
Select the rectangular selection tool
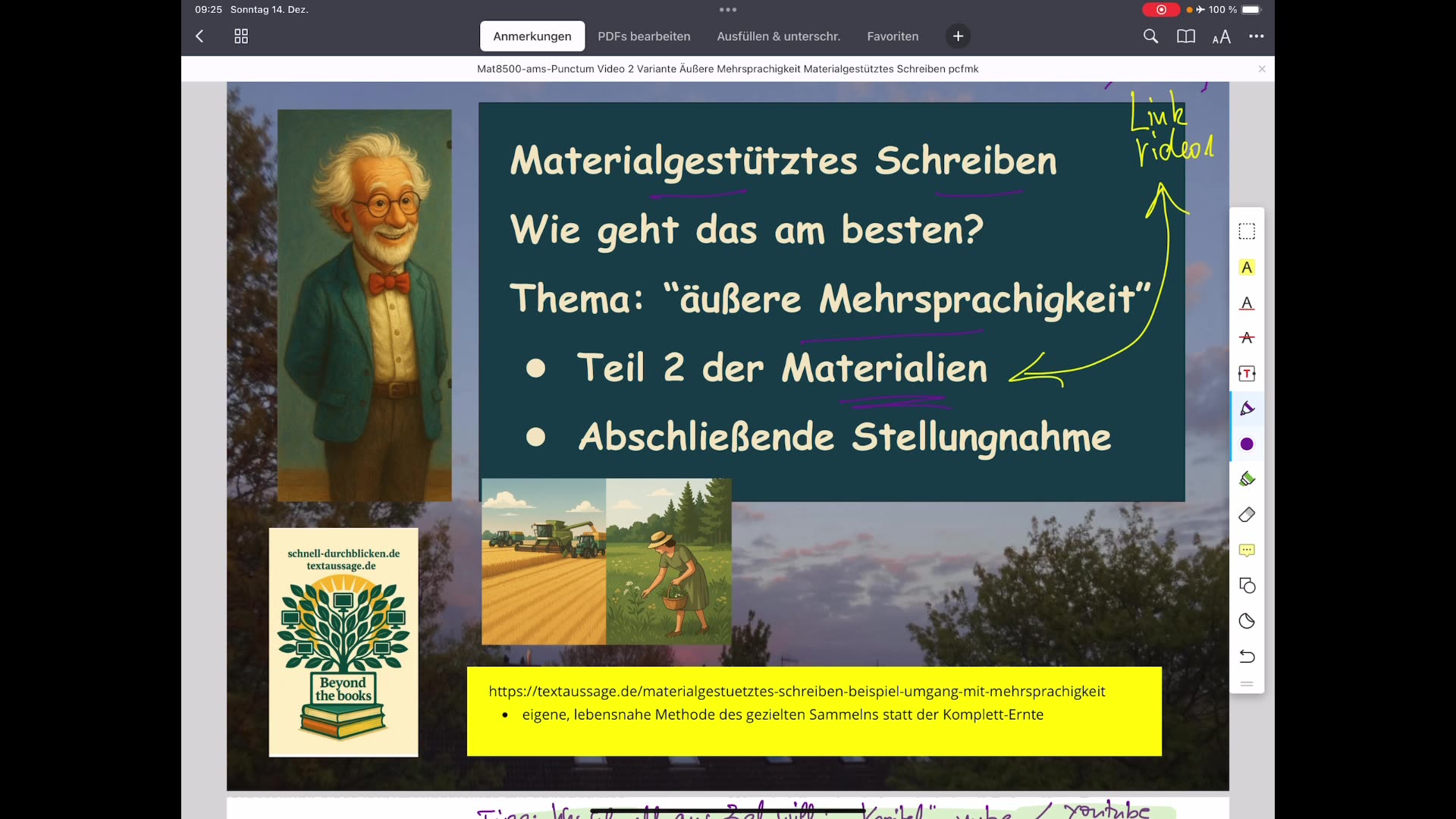point(1247,231)
